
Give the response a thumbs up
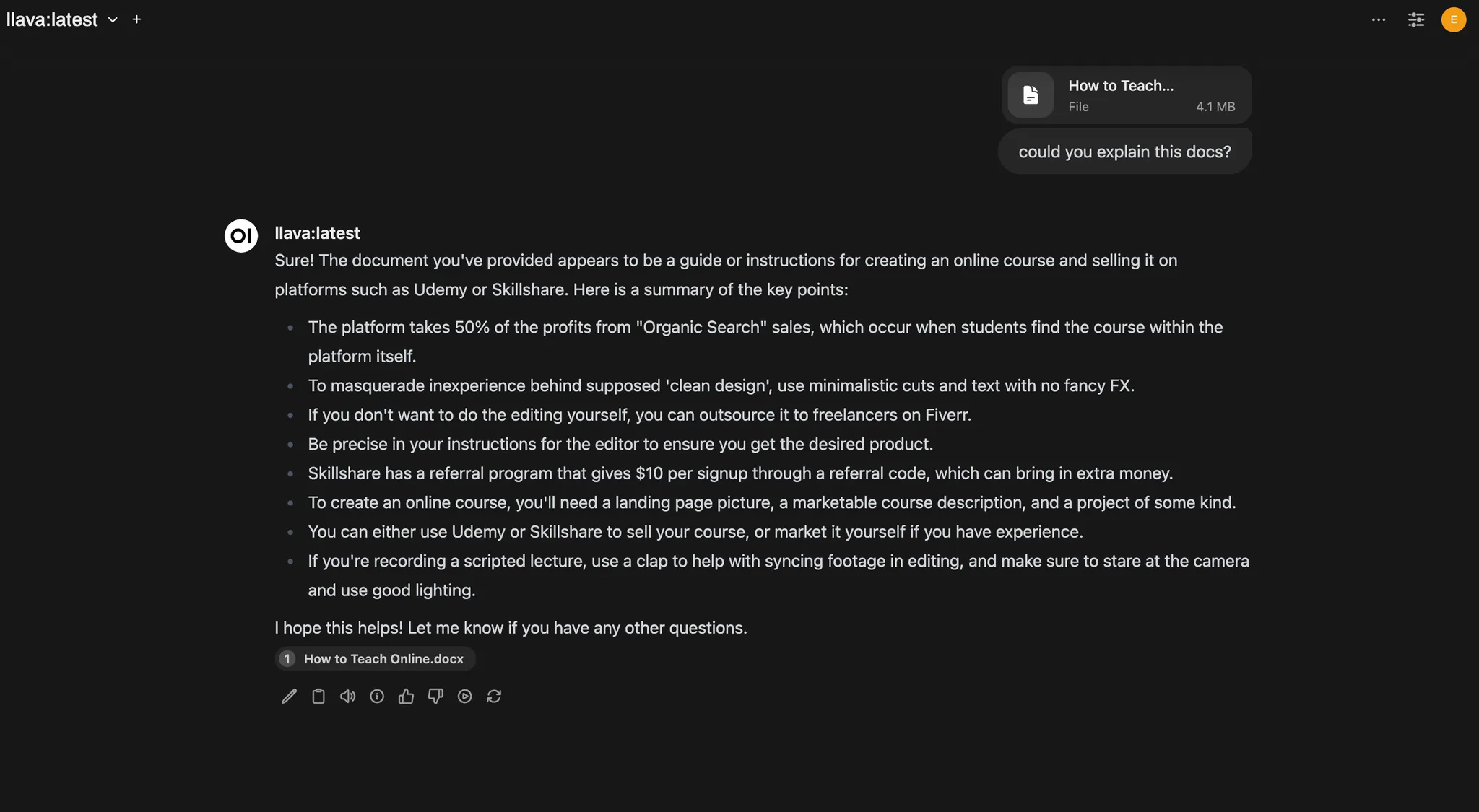pyautogui.click(x=406, y=697)
